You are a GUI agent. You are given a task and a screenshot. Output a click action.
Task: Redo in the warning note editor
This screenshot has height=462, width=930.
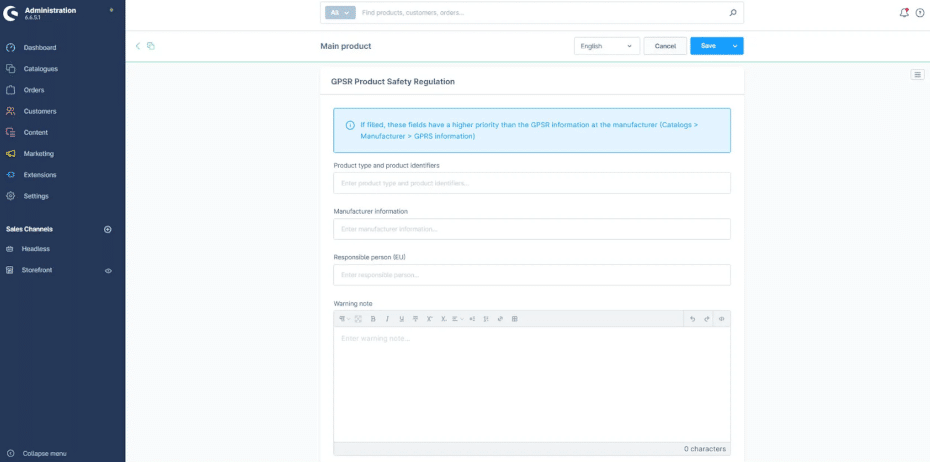pos(706,319)
